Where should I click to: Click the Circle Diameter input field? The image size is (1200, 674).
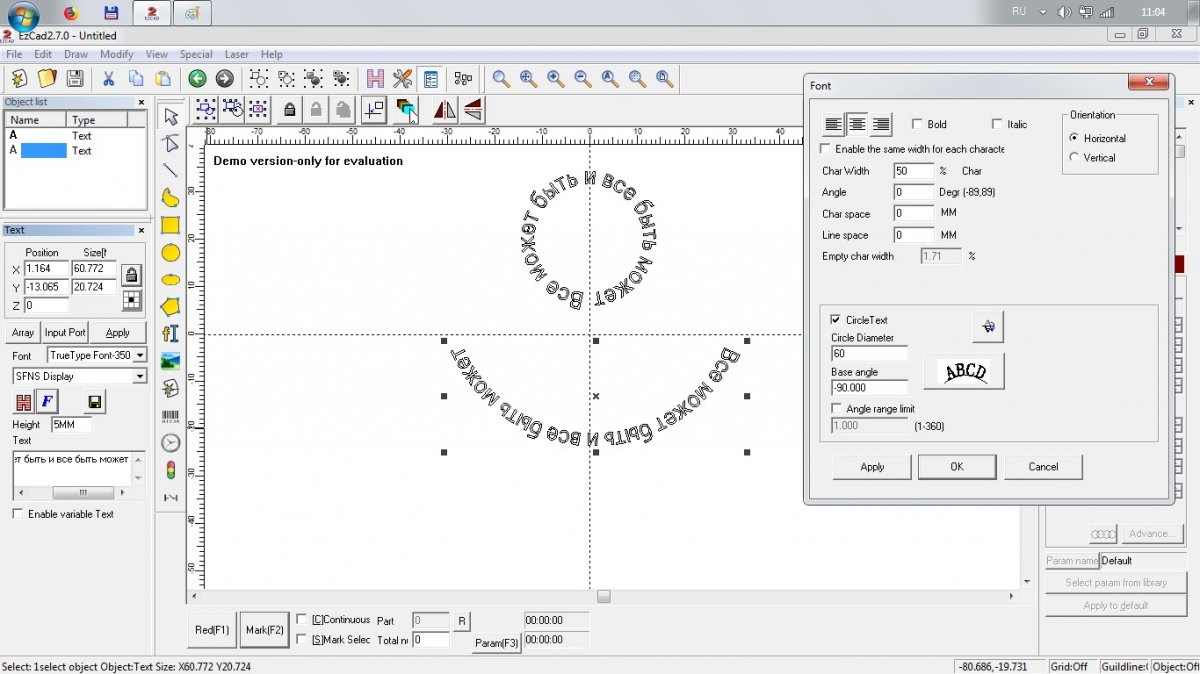[x=869, y=353]
